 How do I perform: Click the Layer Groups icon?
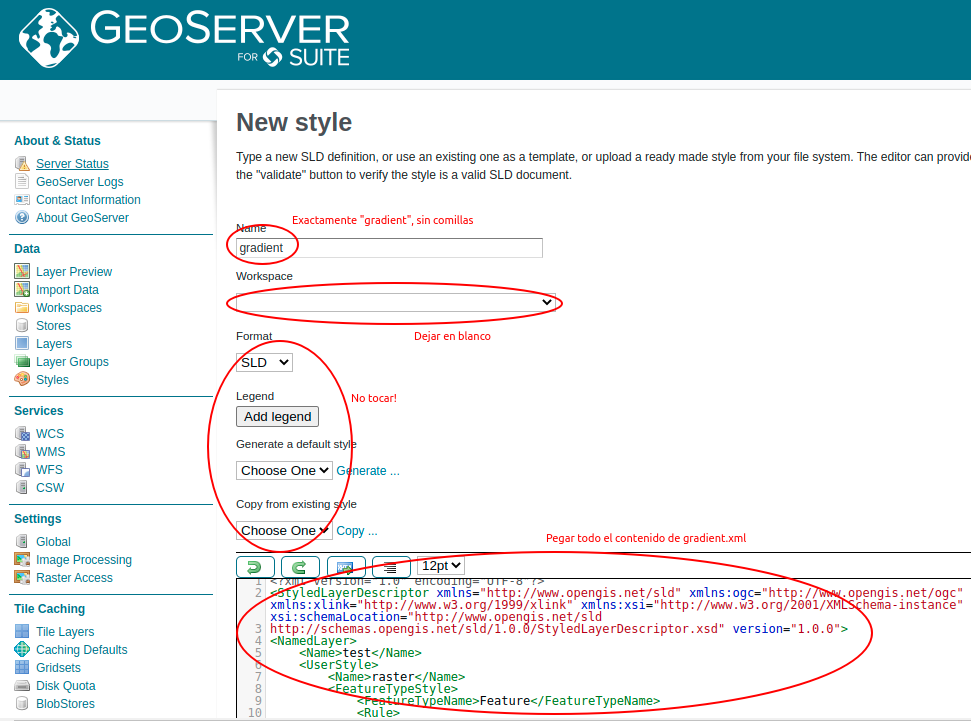pos(22,361)
